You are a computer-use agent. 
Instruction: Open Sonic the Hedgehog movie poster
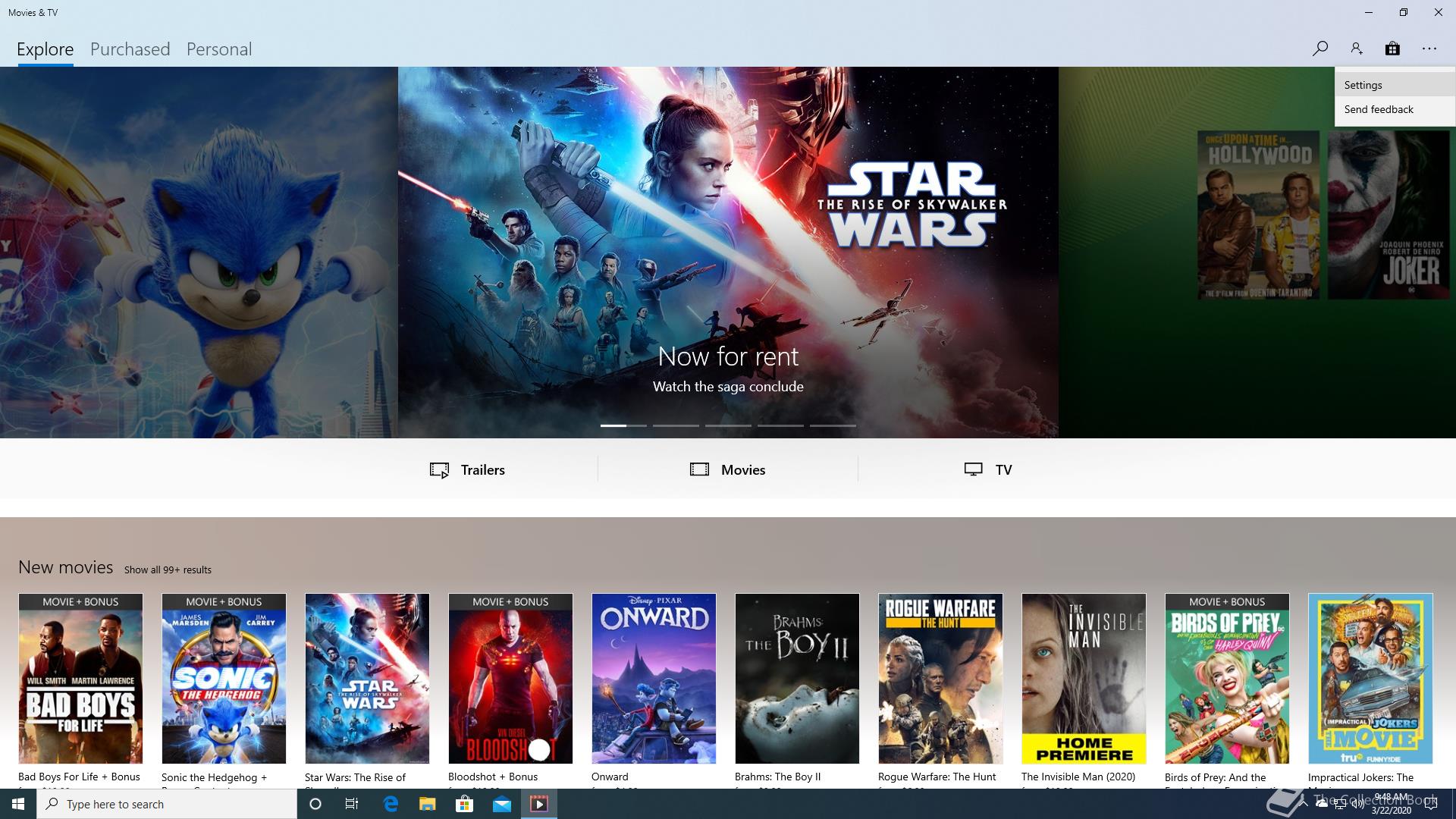224,679
